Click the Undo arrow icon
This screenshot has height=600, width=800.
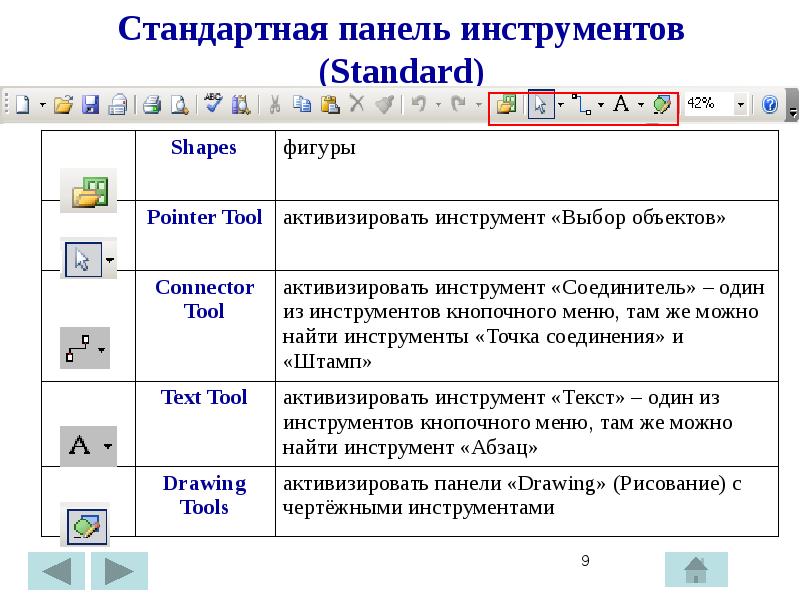419,104
